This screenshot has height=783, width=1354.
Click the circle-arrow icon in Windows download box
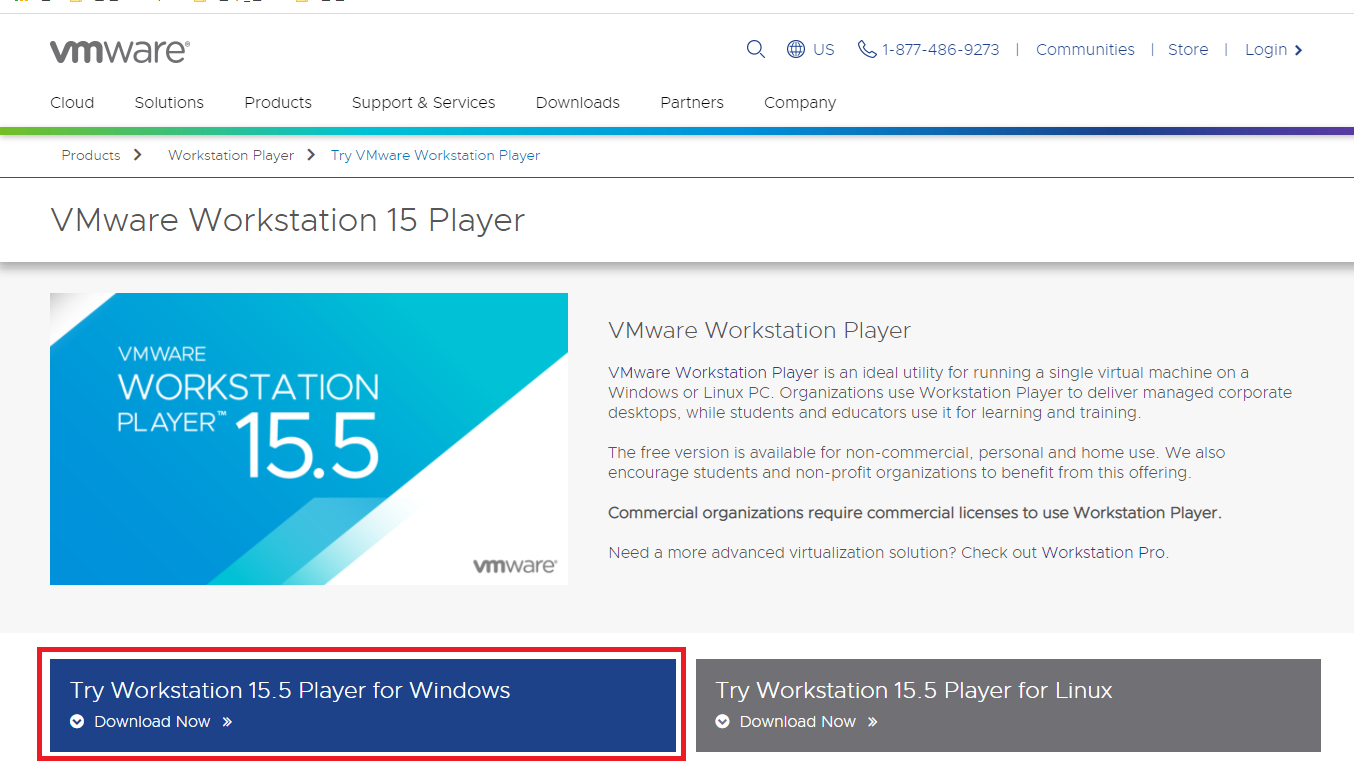[x=77, y=721]
